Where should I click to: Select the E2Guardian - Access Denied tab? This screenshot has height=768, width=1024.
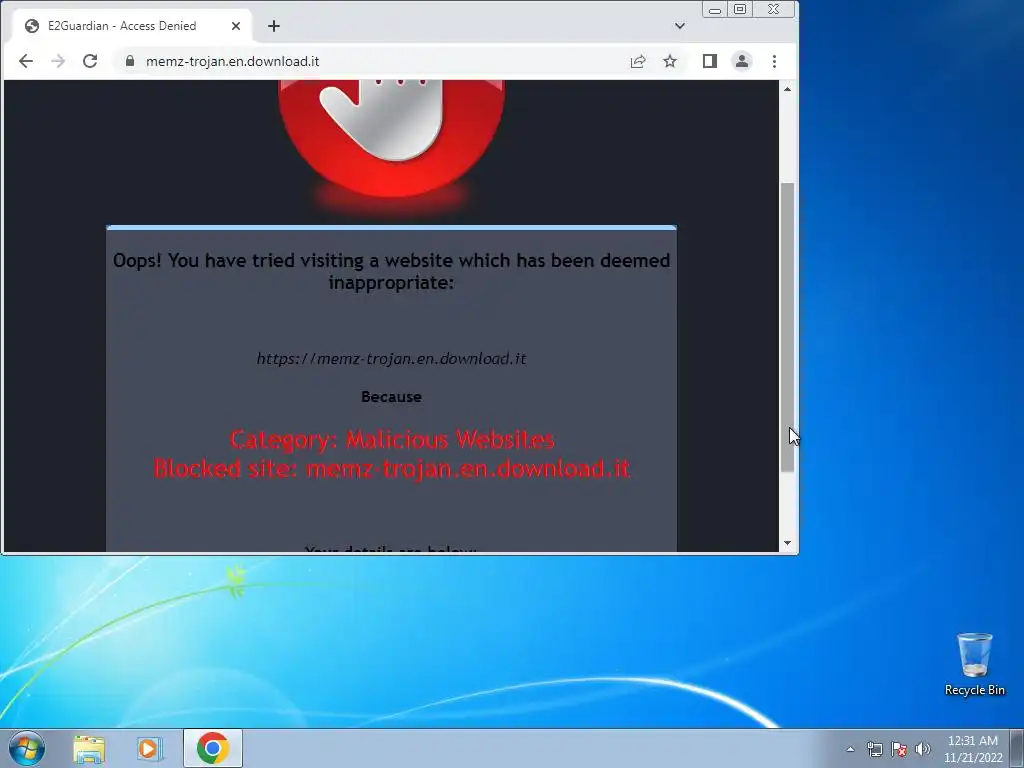(133, 26)
